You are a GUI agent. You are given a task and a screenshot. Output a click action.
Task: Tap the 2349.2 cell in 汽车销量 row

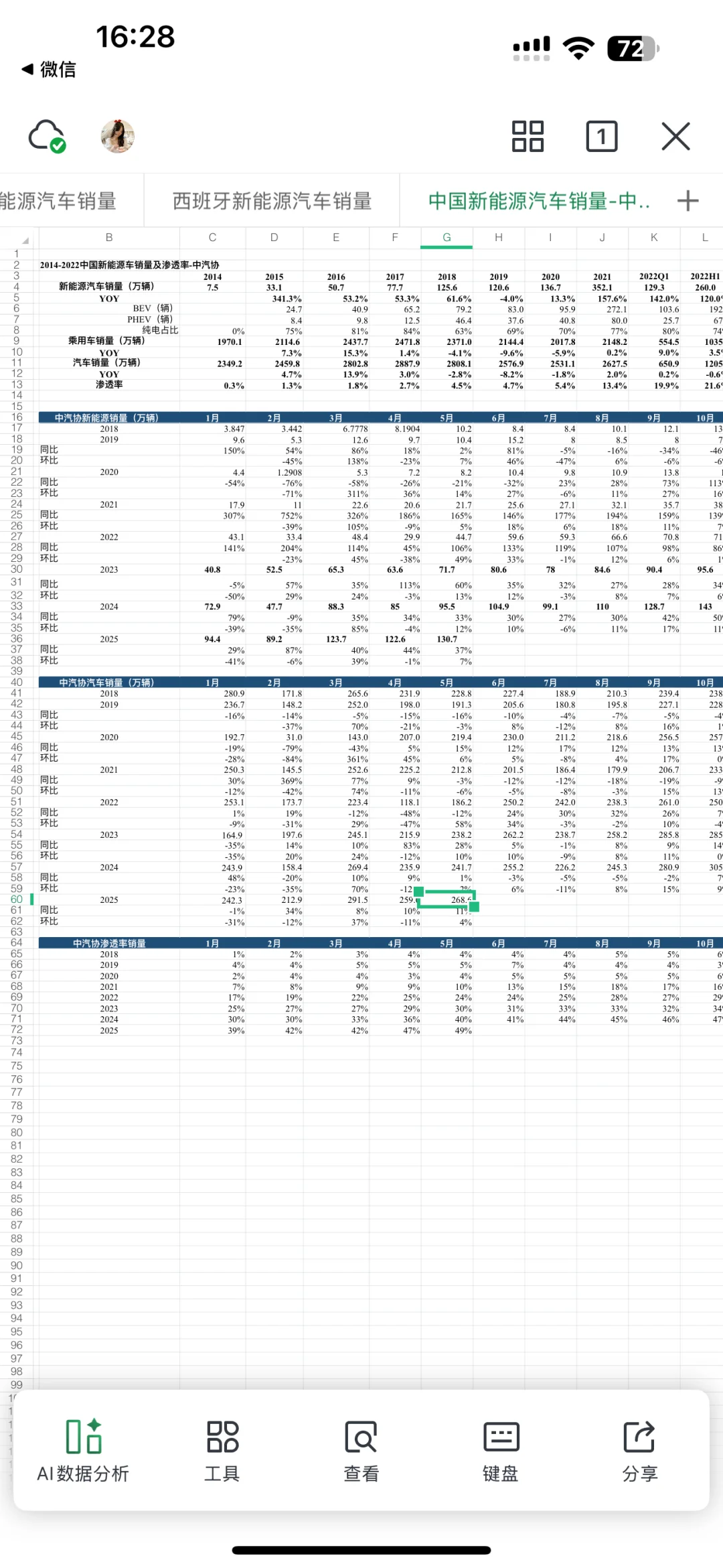[230, 364]
